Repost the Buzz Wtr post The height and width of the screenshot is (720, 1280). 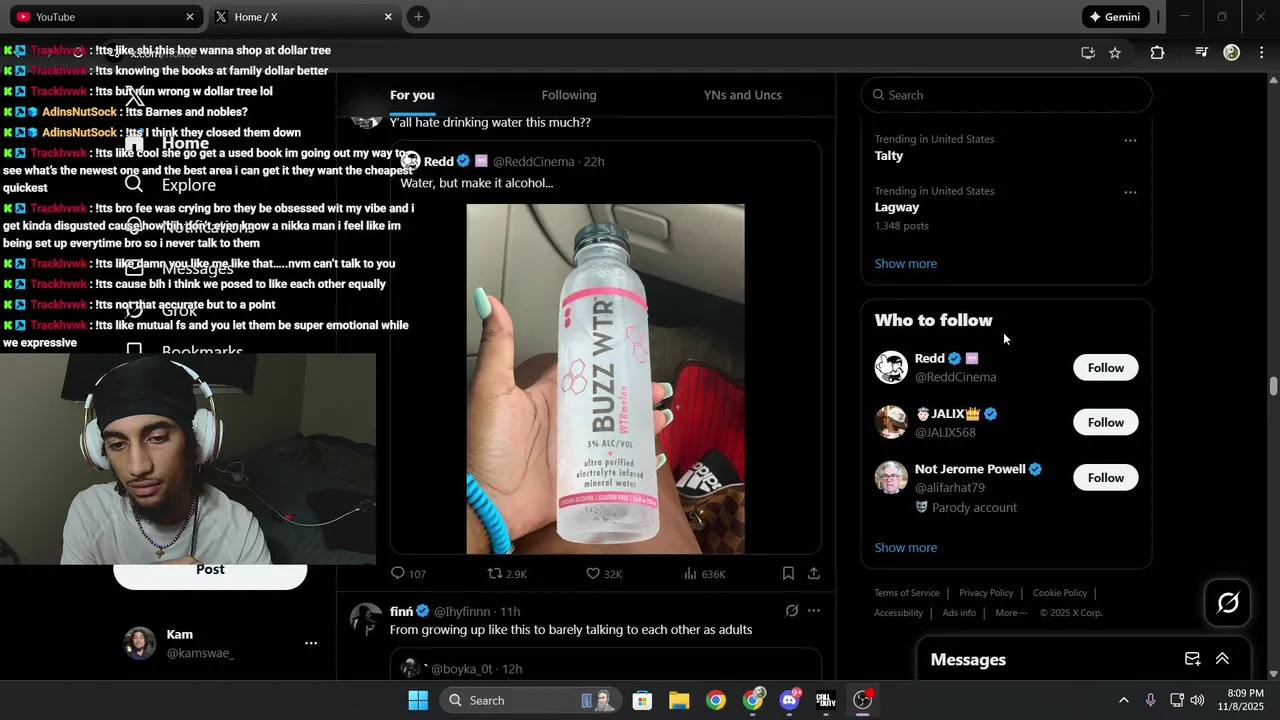[506, 574]
